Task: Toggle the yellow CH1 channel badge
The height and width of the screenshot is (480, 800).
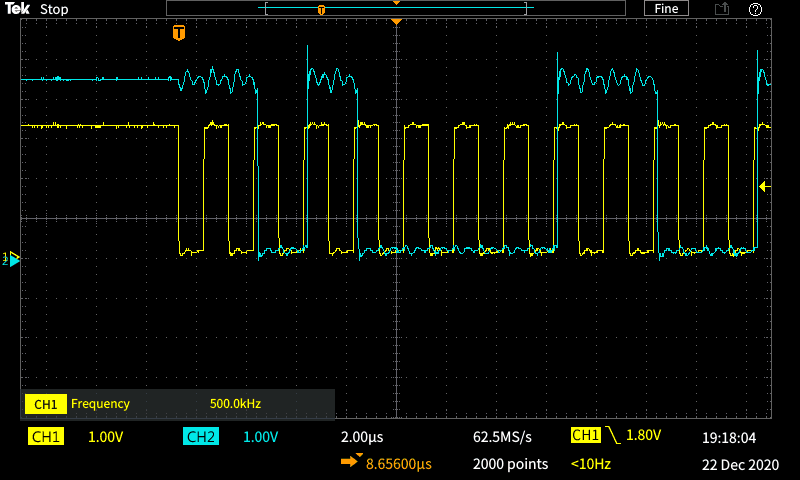Action: tap(46, 437)
